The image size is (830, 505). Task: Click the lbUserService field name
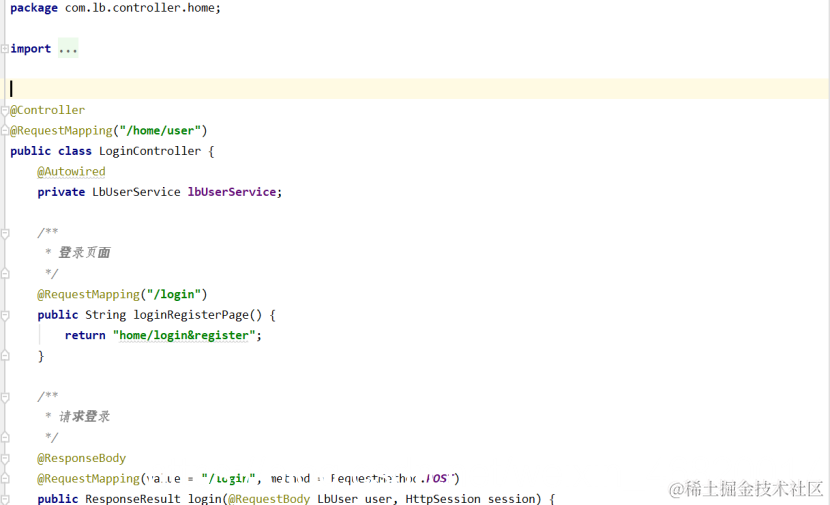232,192
